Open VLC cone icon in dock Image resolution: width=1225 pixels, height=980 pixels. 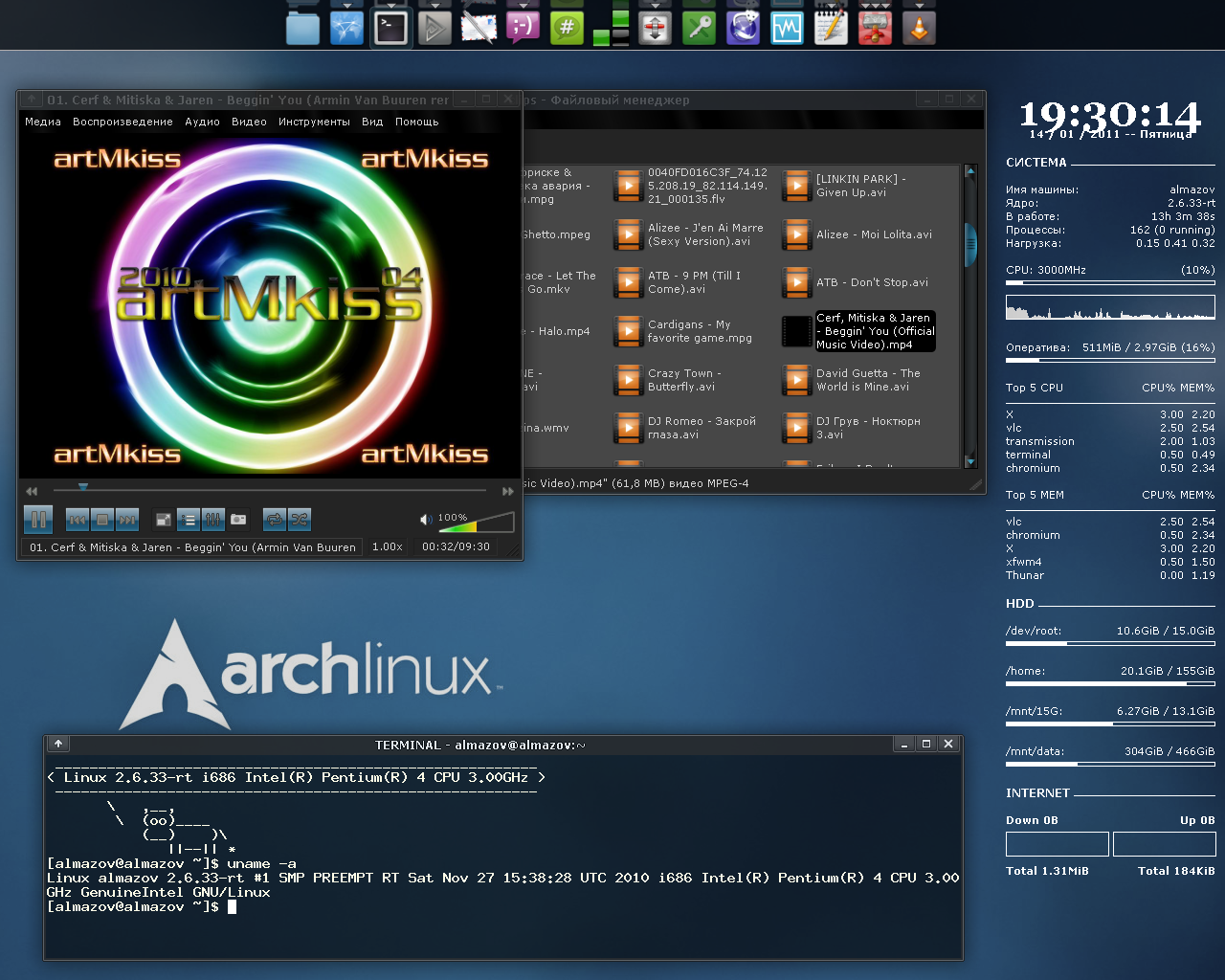pyautogui.click(x=919, y=28)
